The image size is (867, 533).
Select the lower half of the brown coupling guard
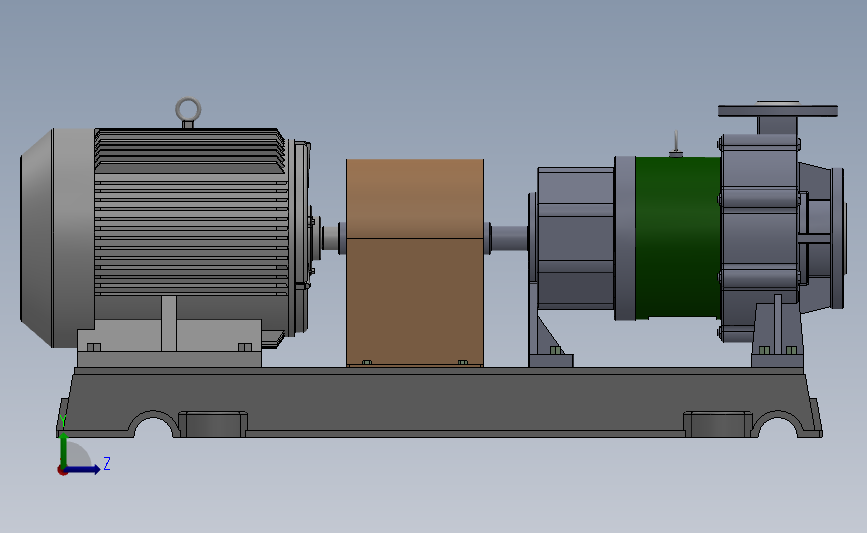coord(415,302)
